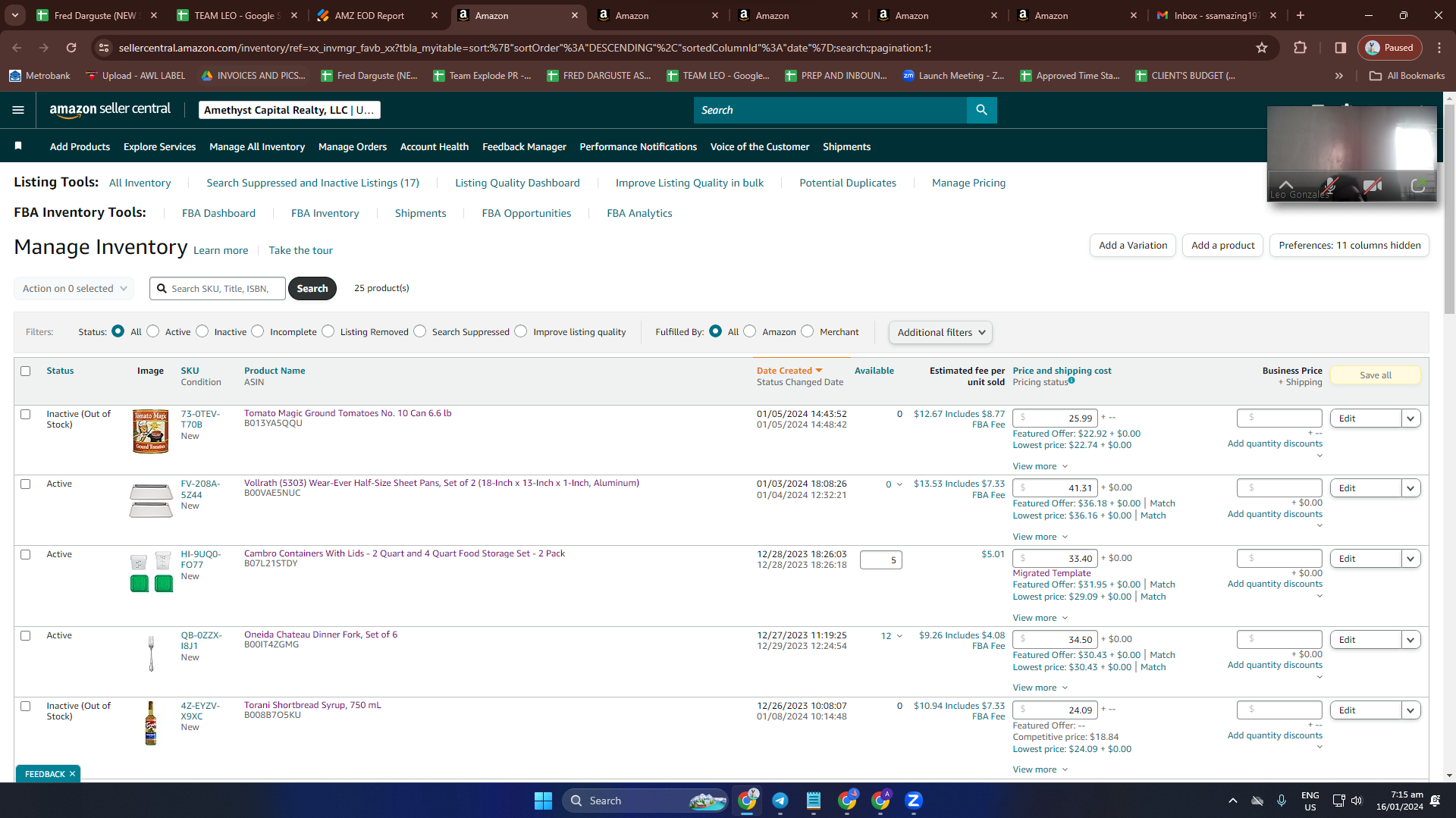Screen dimensions: 1456x818
Task: Show more bookmarks with the double chevron
Action: point(1339,76)
